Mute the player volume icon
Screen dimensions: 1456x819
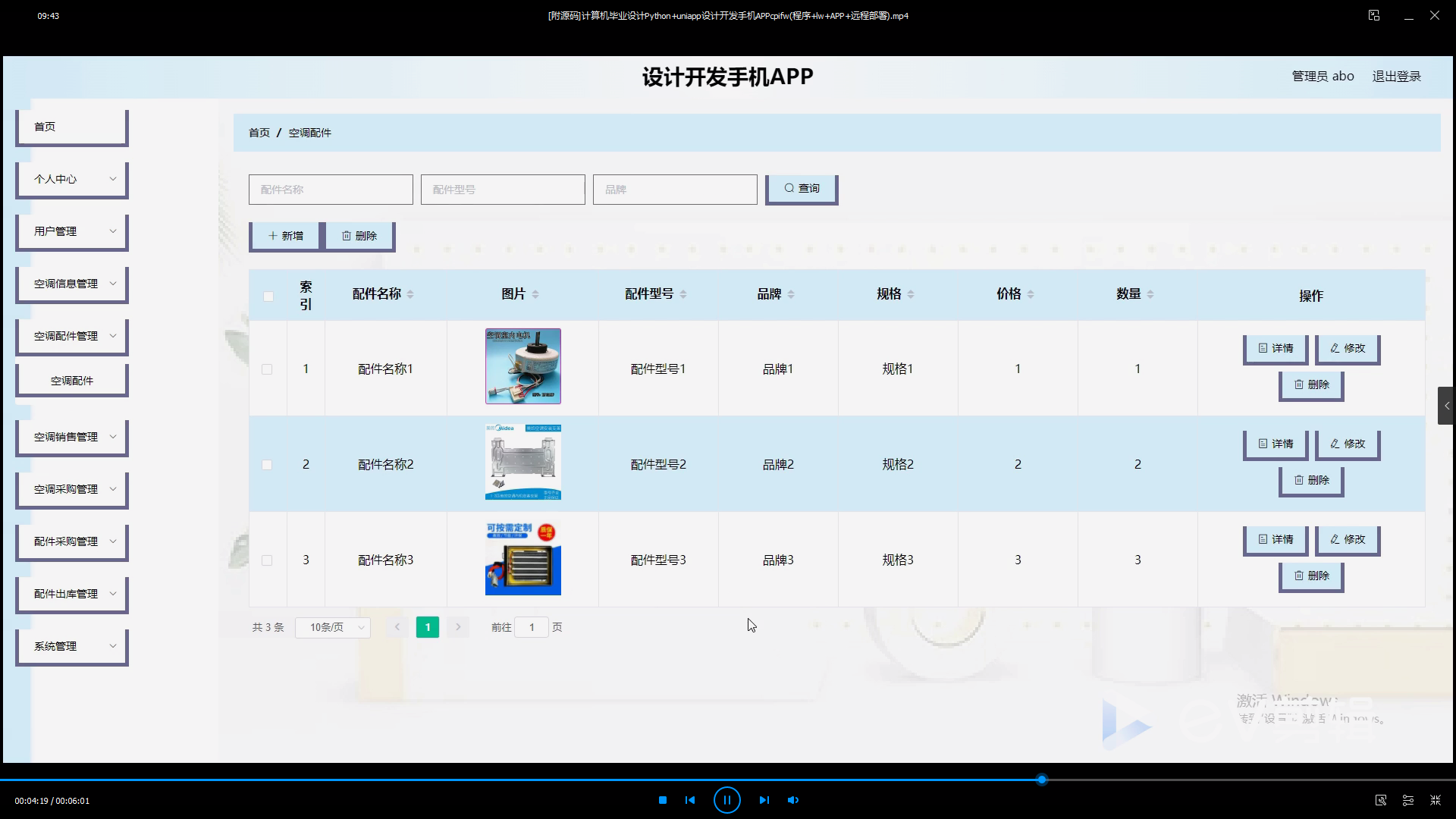point(793,800)
